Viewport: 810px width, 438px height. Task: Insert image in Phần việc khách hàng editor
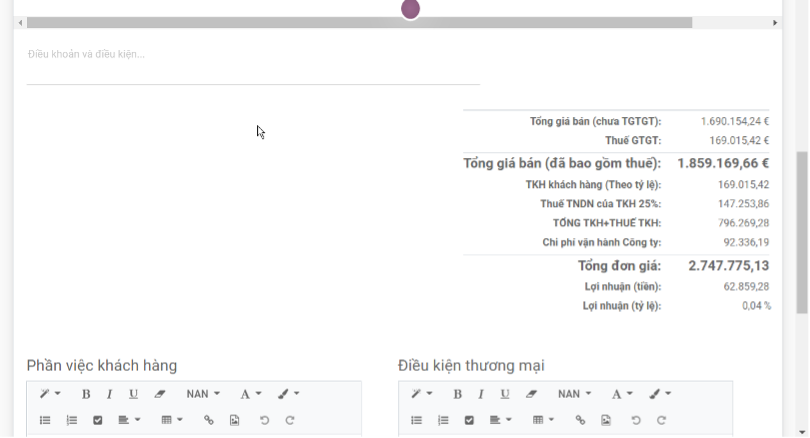[235, 420]
